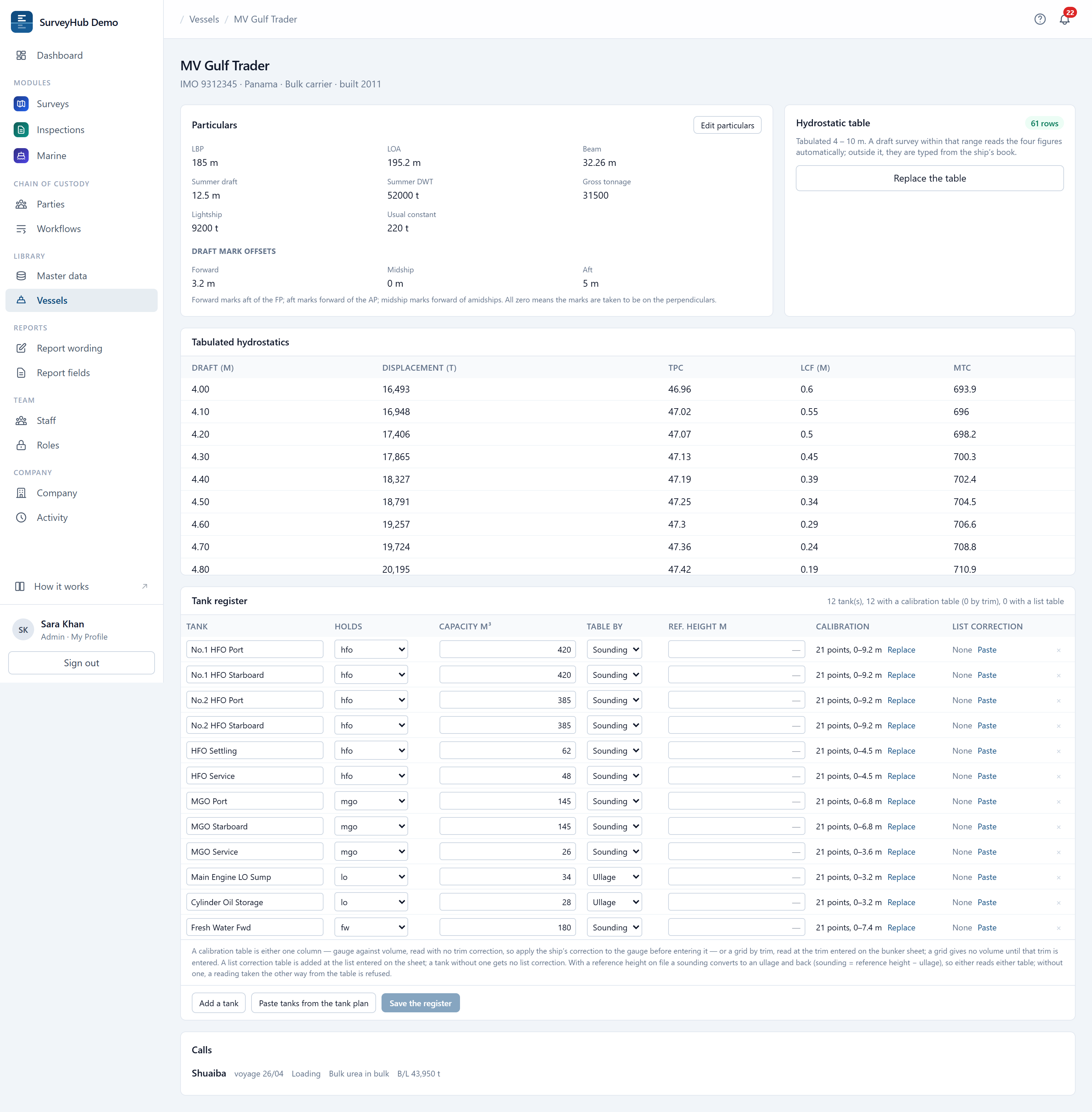The width and height of the screenshot is (1092, 1112).
Task: Click the Workflows sidebar icon
Action: pos(21,229)
